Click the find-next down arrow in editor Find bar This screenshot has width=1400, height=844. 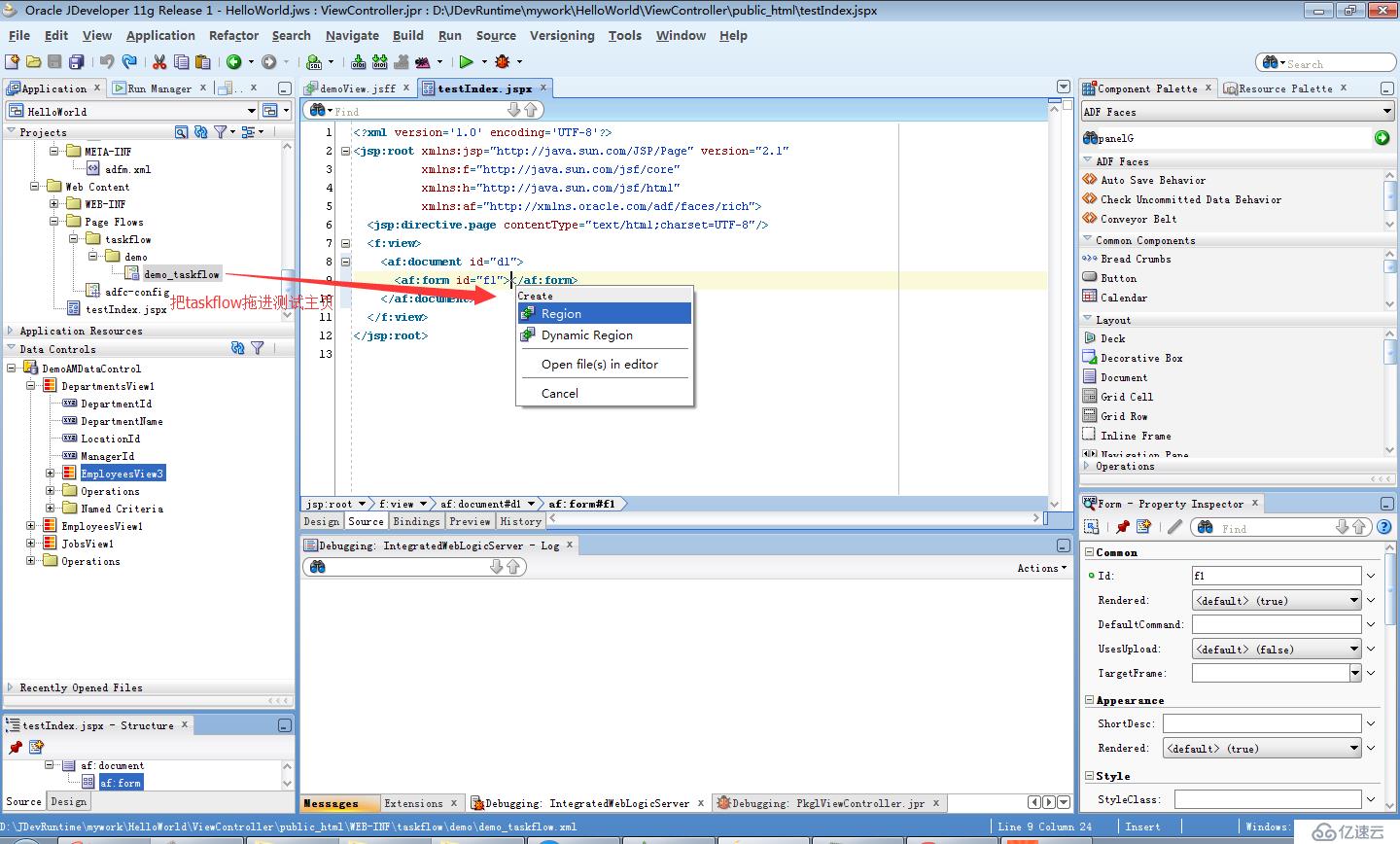pos(514,110)
